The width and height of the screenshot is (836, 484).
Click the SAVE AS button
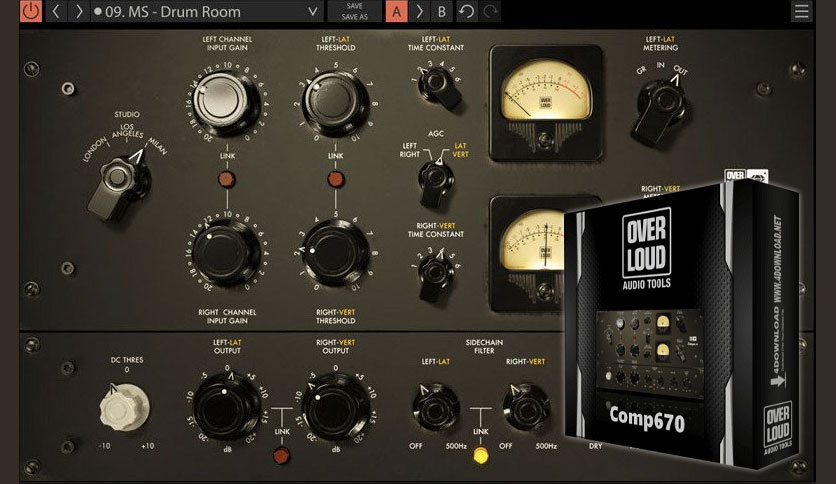pyautogui.click(x=355, y=17)
